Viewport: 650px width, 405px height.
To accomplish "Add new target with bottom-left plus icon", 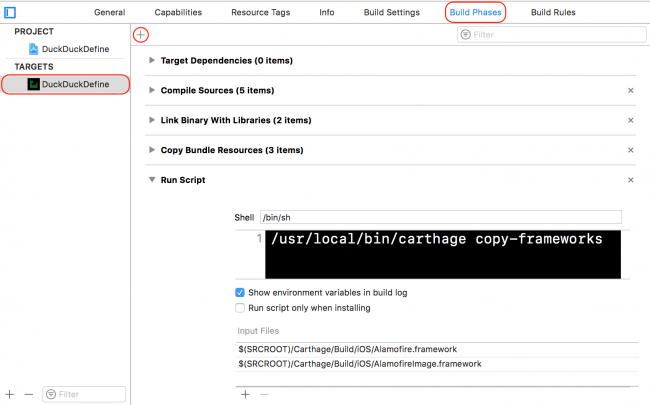I will click(10, 394).
